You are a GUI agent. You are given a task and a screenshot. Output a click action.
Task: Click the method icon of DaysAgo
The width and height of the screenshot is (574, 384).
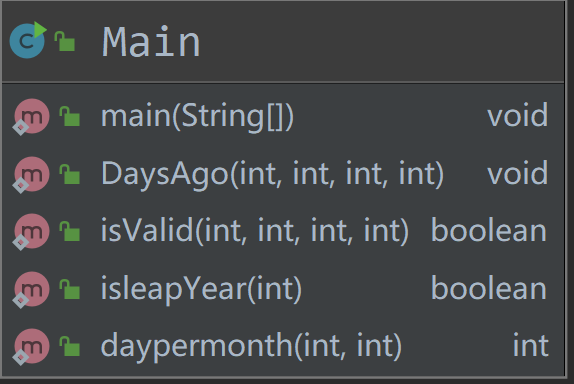tap(31, 175)
